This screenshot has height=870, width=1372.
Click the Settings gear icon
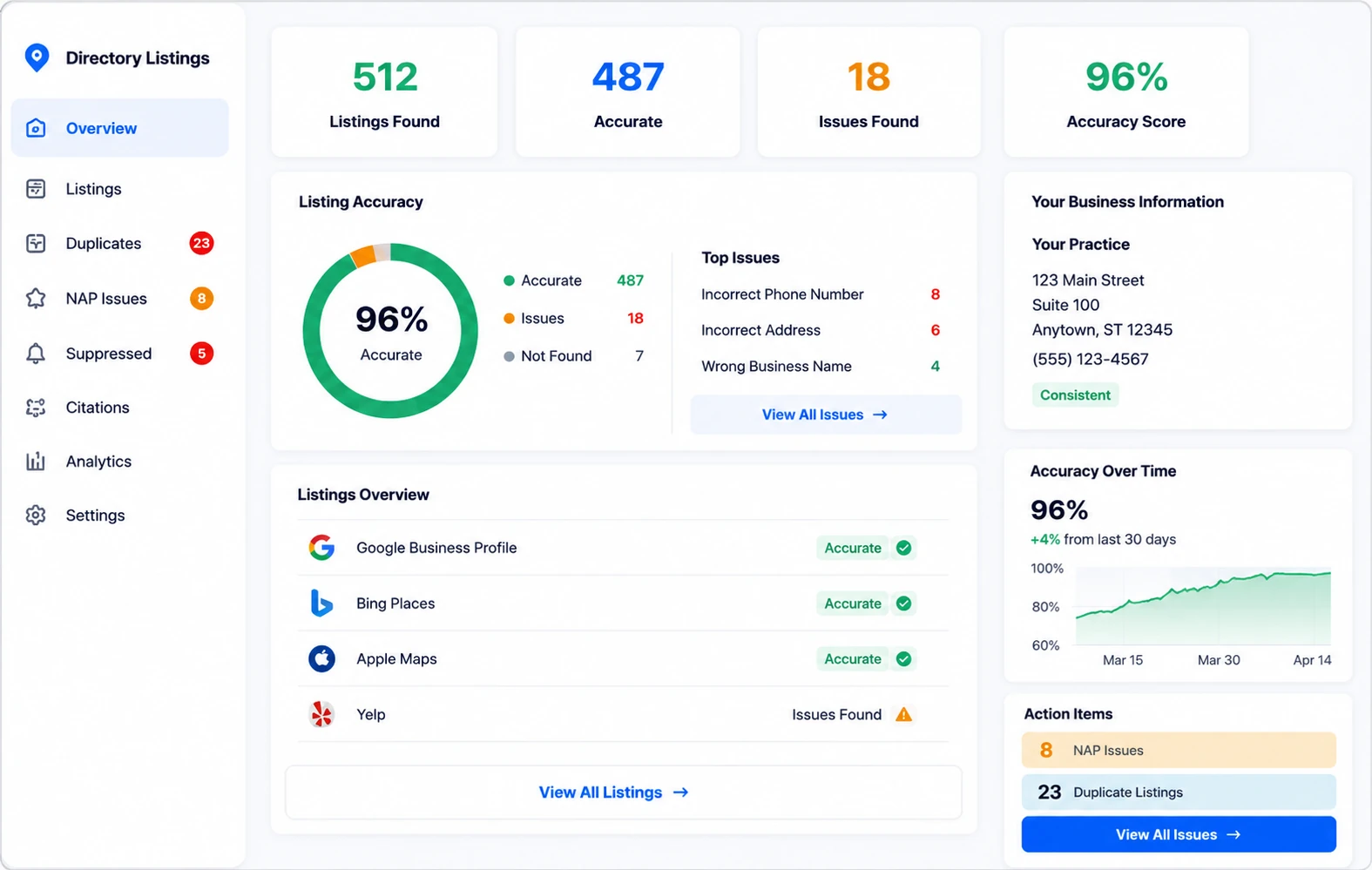(x=36, y=516)
